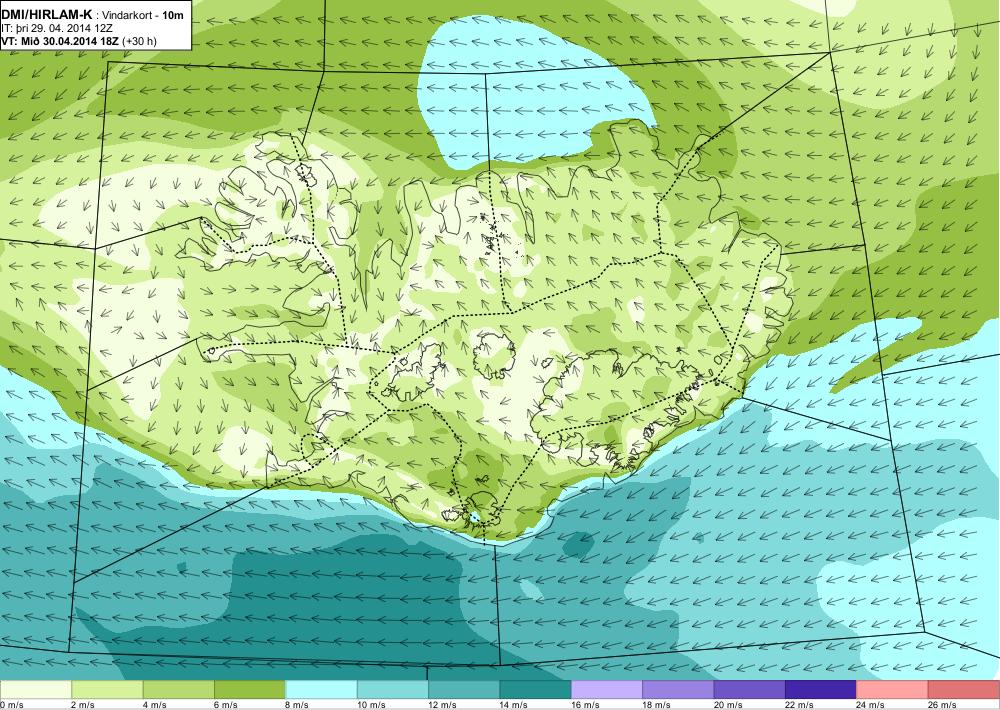The width and height of the screenshot is (1000, 710).
Task: Click the "10 m/s" legend label
Action: [x=372, y=705]
